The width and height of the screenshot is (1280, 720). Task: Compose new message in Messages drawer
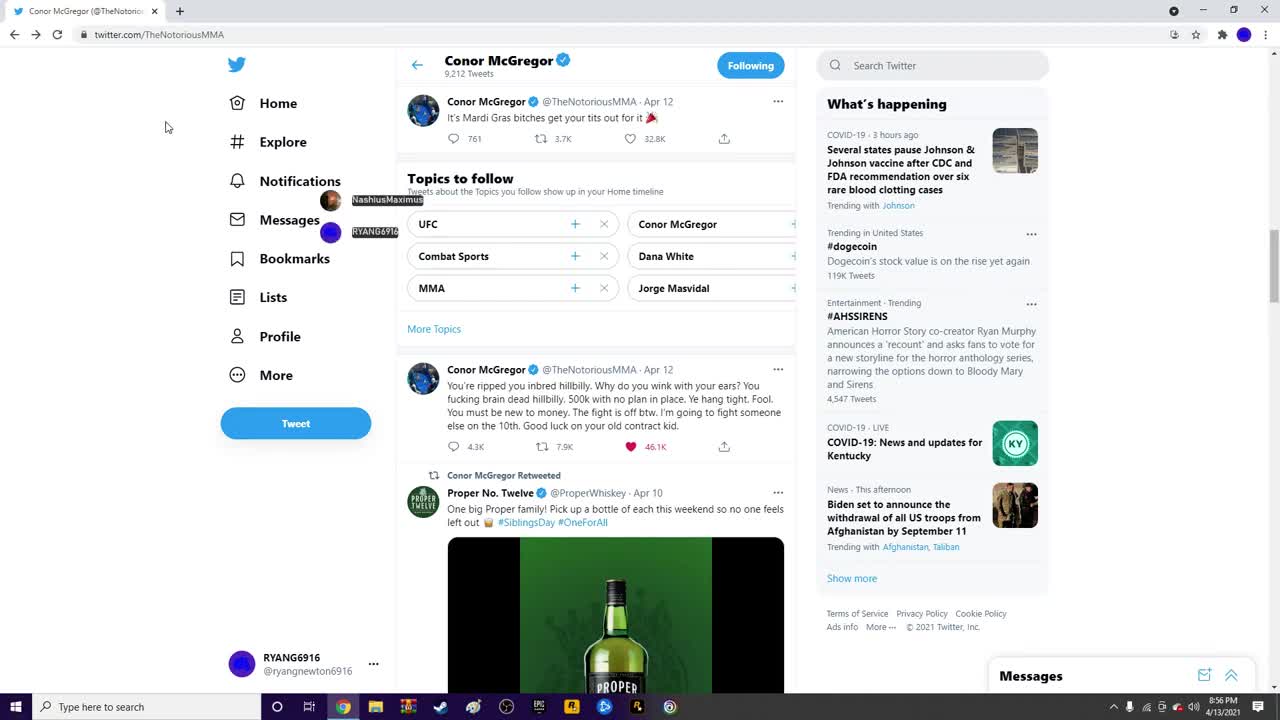click(x=1204, y=676)
